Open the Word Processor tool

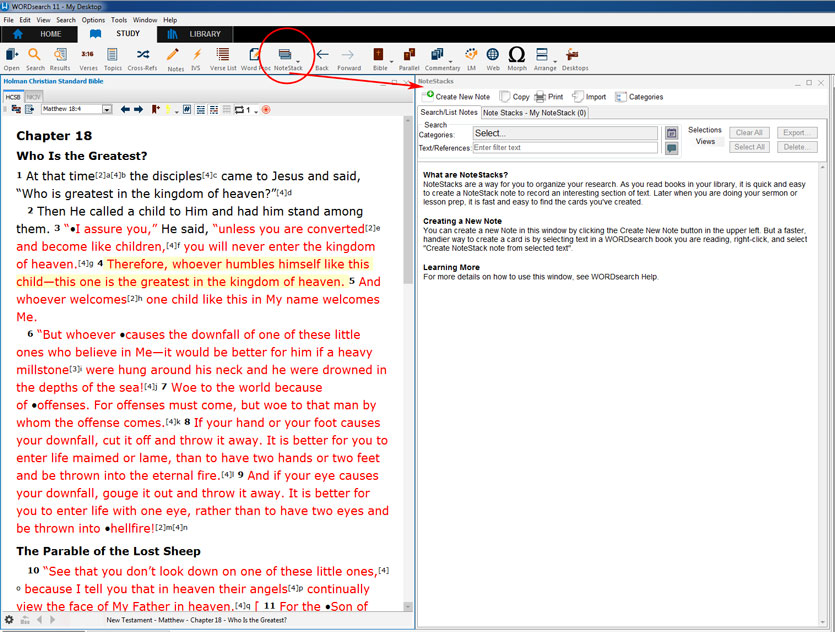coord(255,55)
